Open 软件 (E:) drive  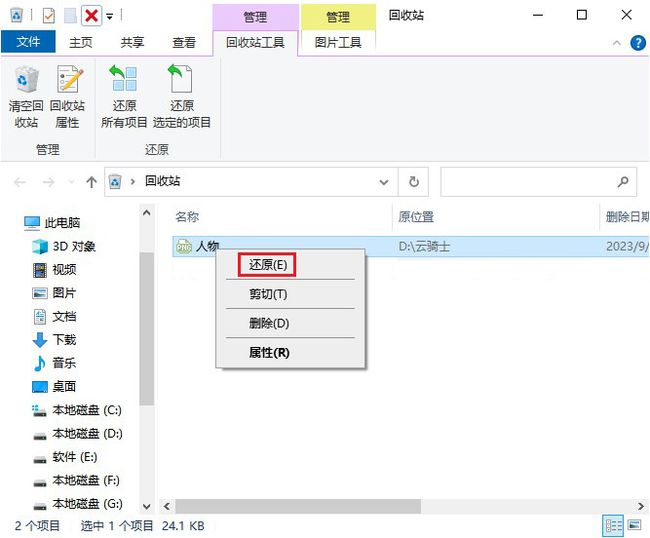65,457
